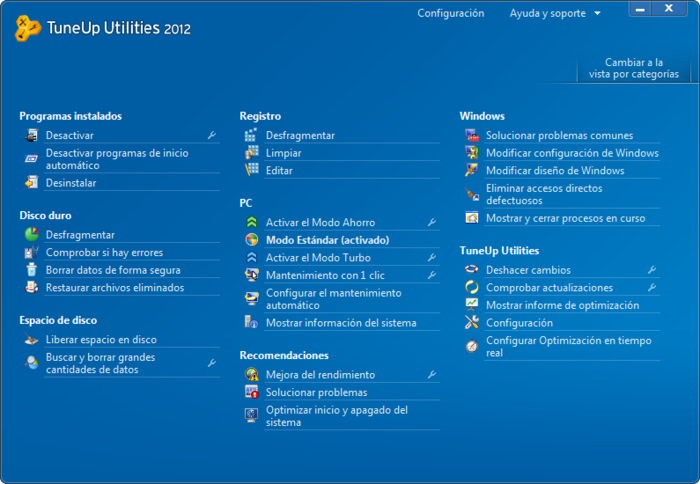Open Mostrar y cerrar procesos en curso
Image resolution: width=700 pixels, height=484 pixels.
pyautogui.click(x=566, y=218)
